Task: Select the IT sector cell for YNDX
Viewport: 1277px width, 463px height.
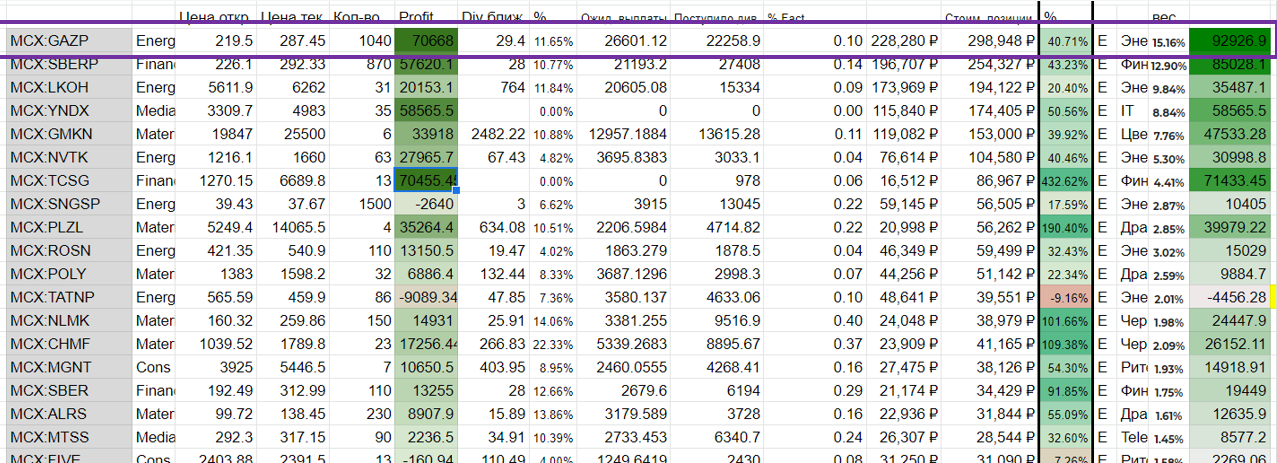Action: 1133,110
